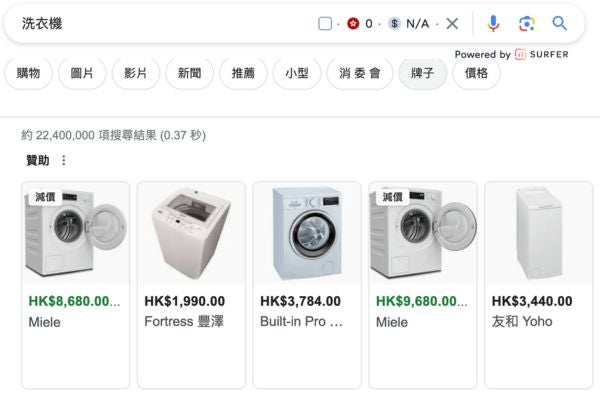Expand the 牌子 filter
This screenshot has width=600, height=400.
[422, 73]
